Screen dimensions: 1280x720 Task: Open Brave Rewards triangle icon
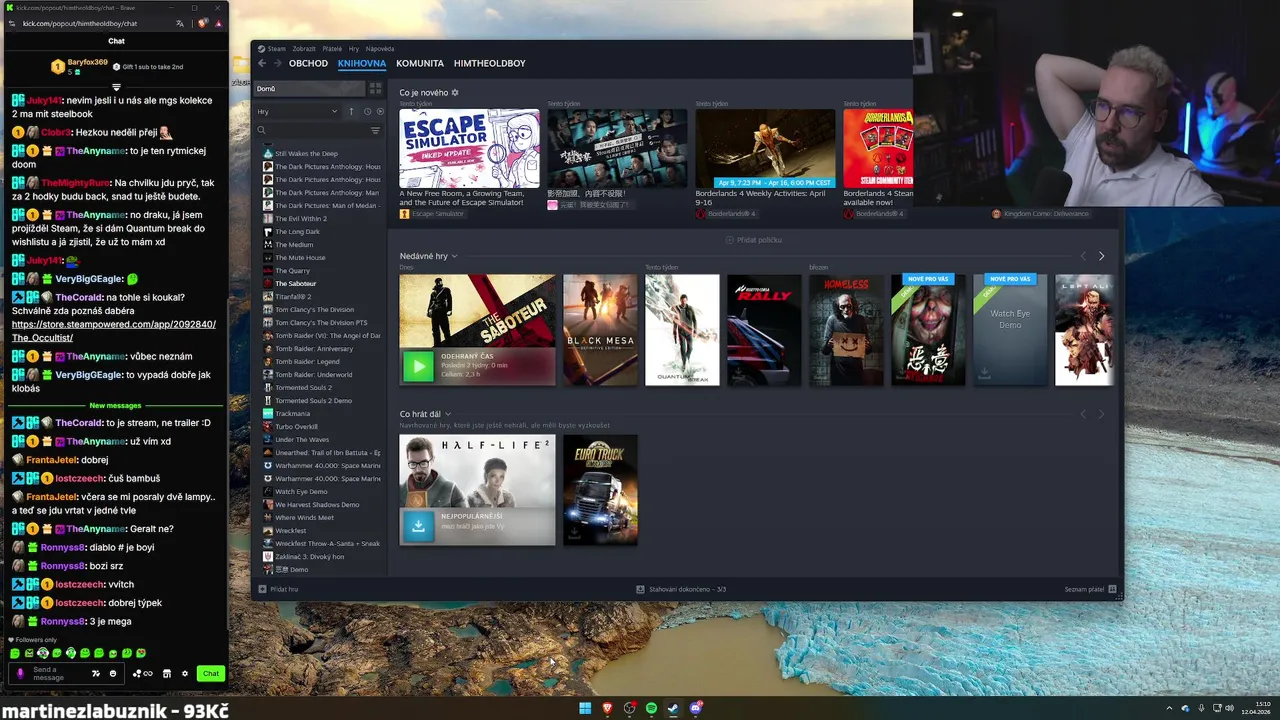[219, 23]
